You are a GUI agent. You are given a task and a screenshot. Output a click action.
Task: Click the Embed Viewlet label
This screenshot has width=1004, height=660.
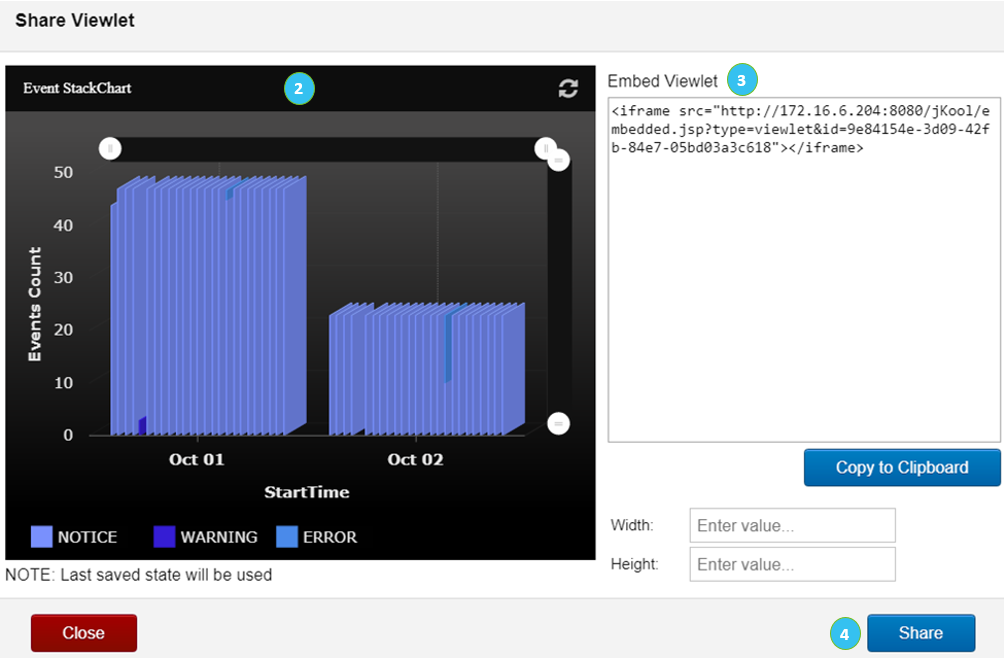(663, 81)
